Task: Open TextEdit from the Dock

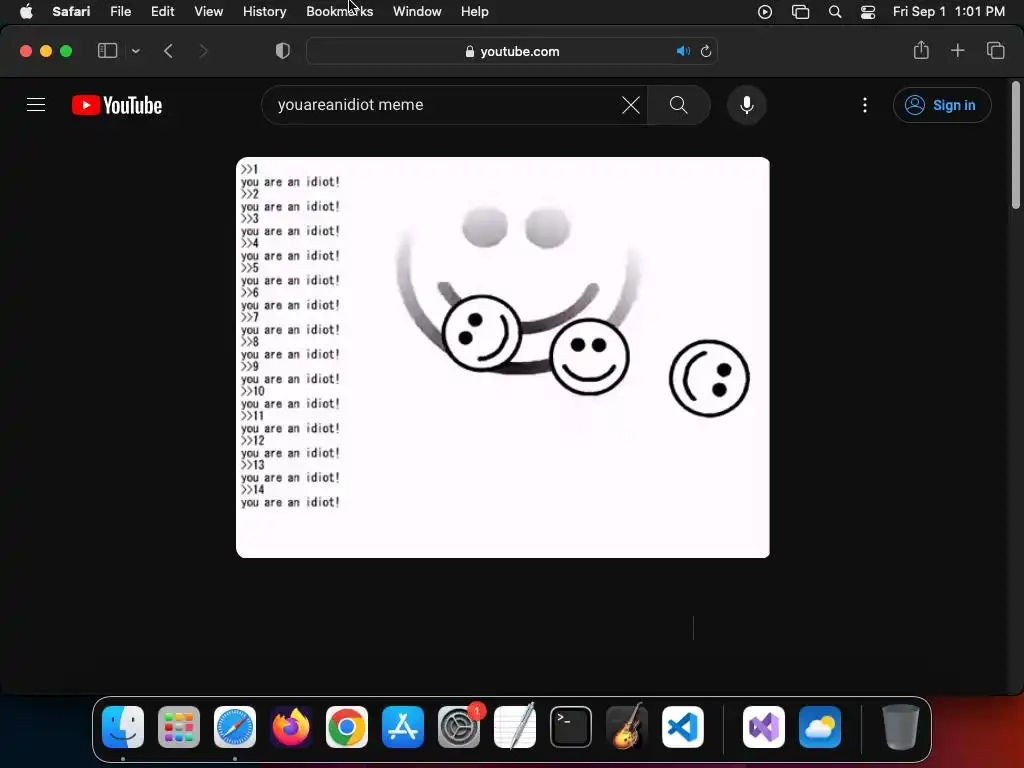Action: (x=515, y=726)
